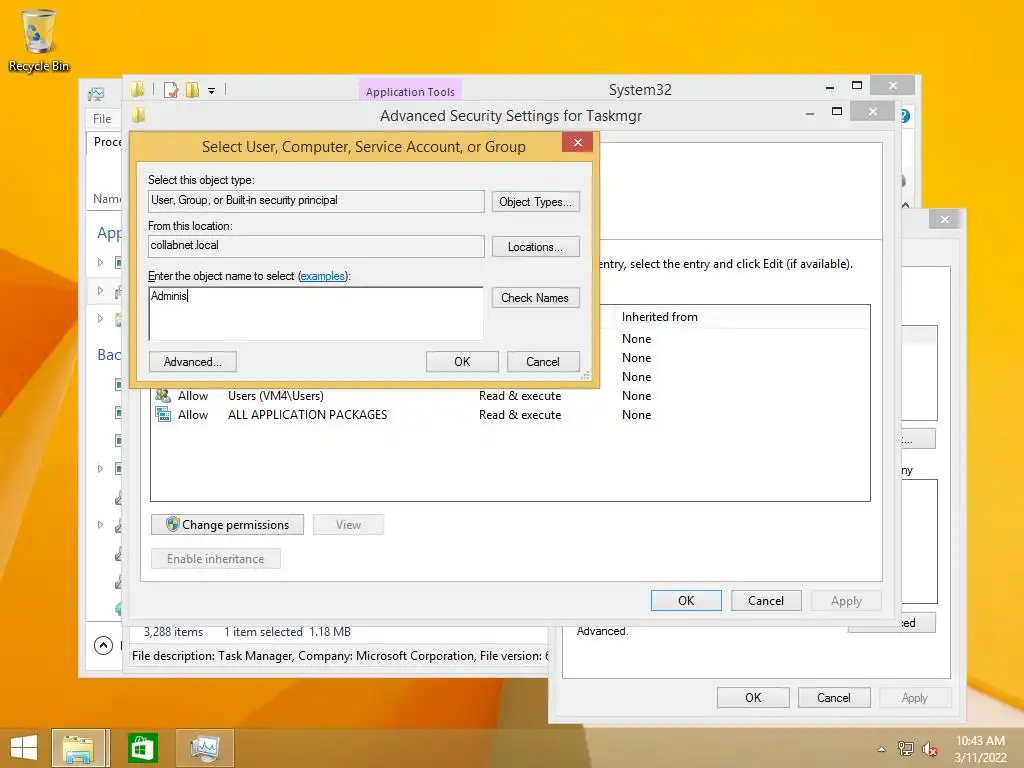Screen dimensions: 1024x768
Task: Expand second process row in Task Manager
Action: [x=101, y=291]
